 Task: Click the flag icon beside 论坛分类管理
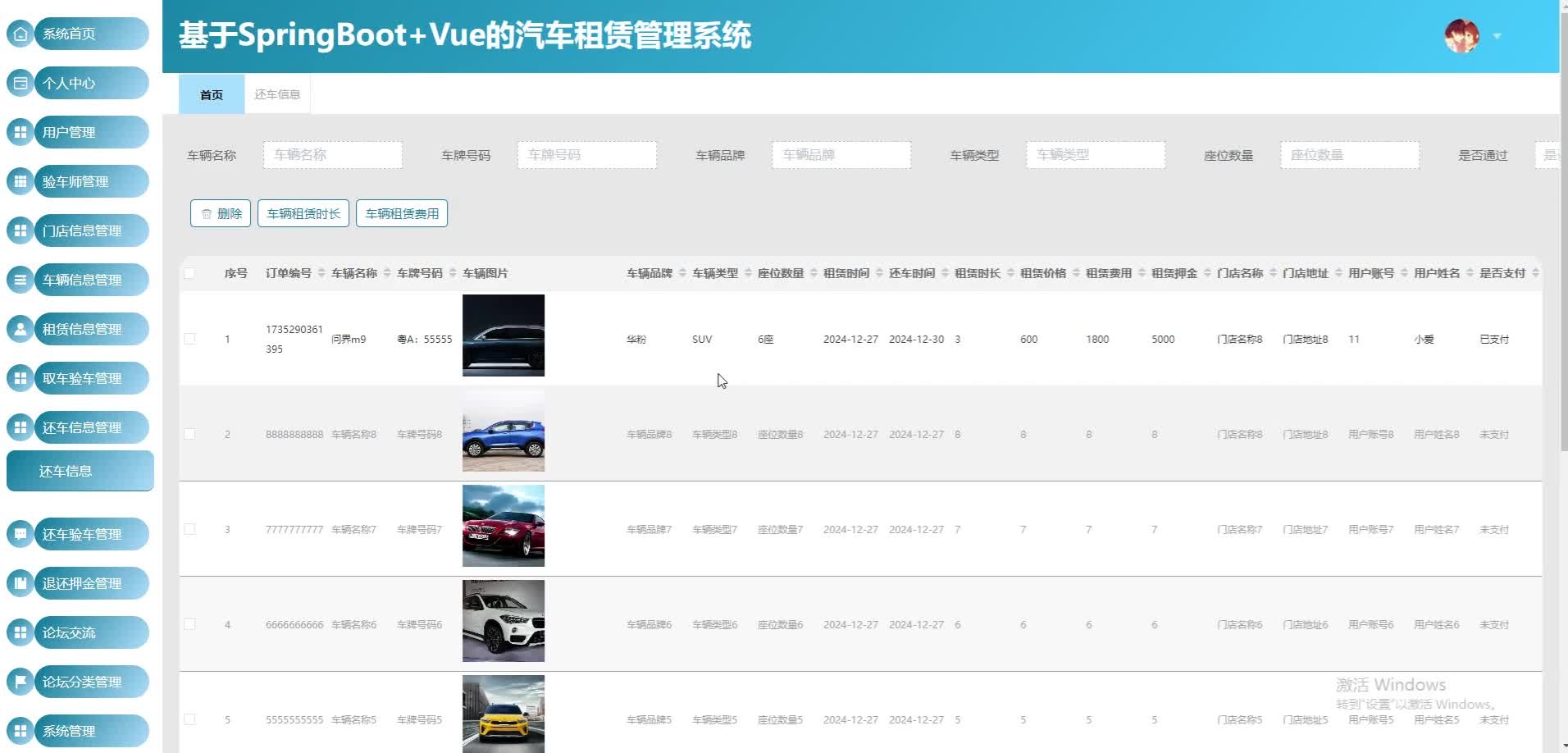coord(21,682)
